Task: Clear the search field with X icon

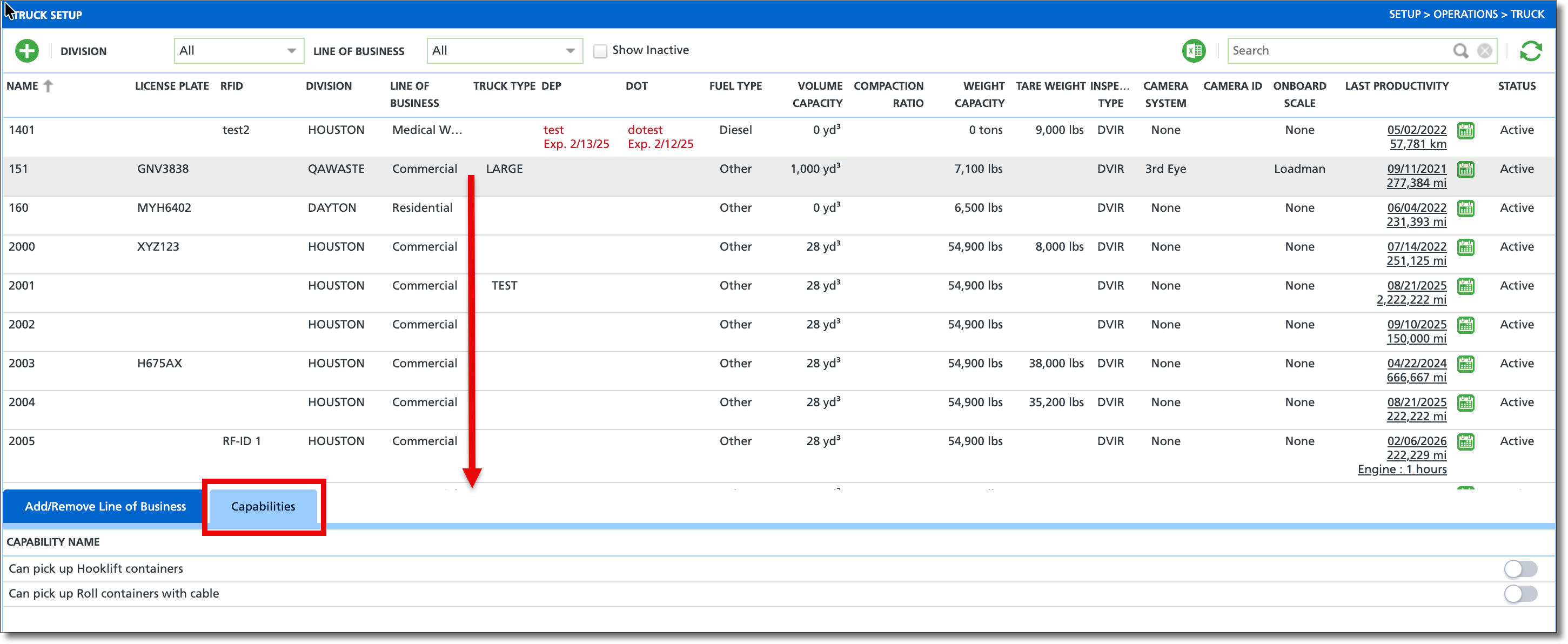Action: pos(1485,51)
